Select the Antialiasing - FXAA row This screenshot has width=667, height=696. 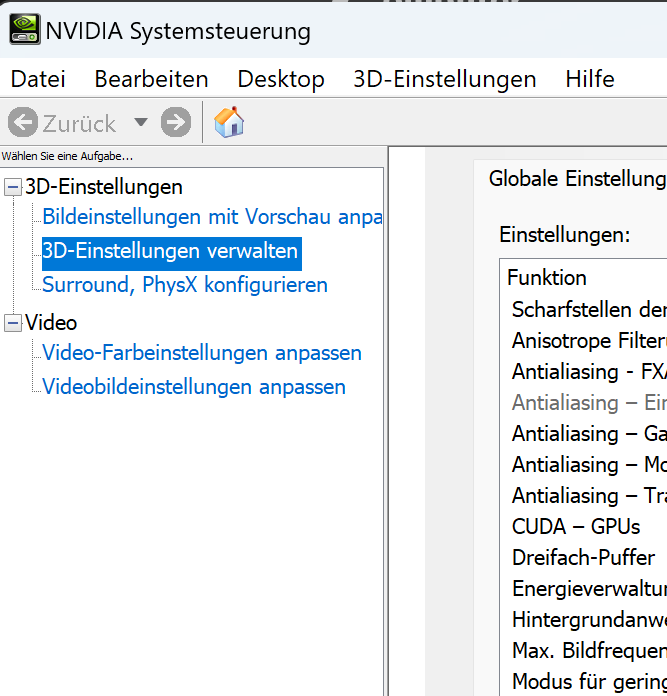point(588,372)
